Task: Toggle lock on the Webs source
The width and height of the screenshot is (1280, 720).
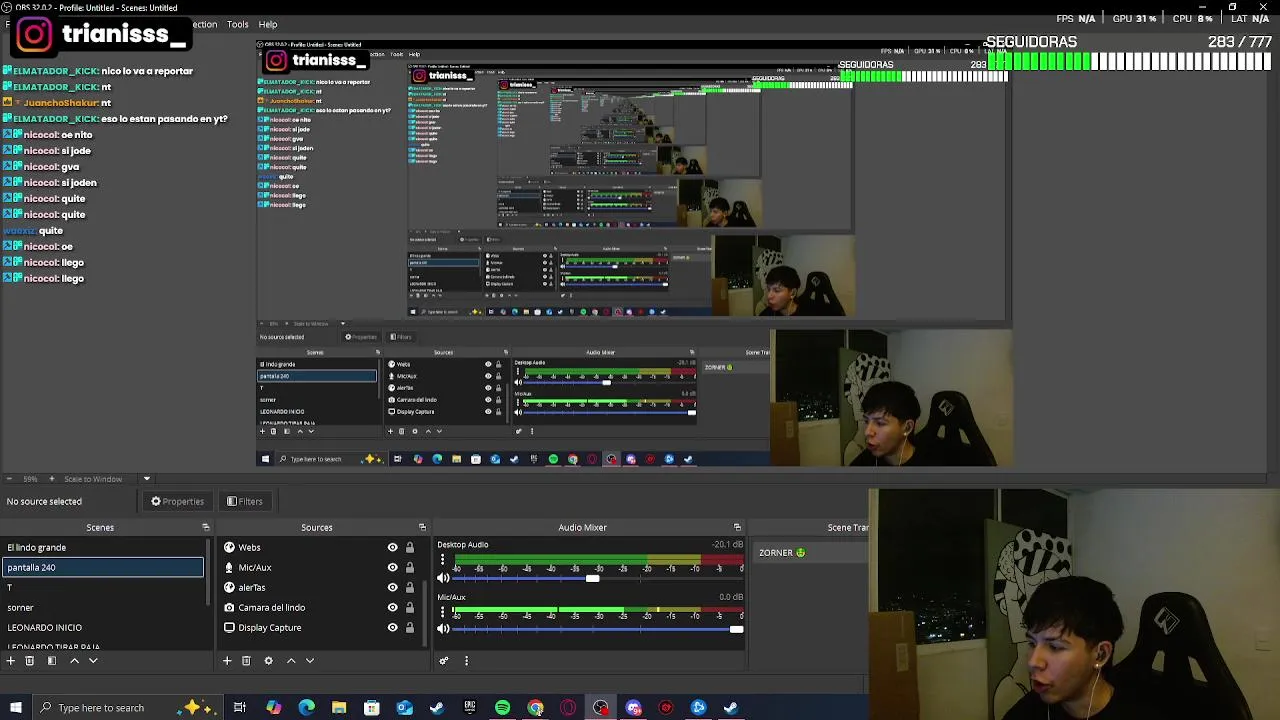Action: coord(409,548)
